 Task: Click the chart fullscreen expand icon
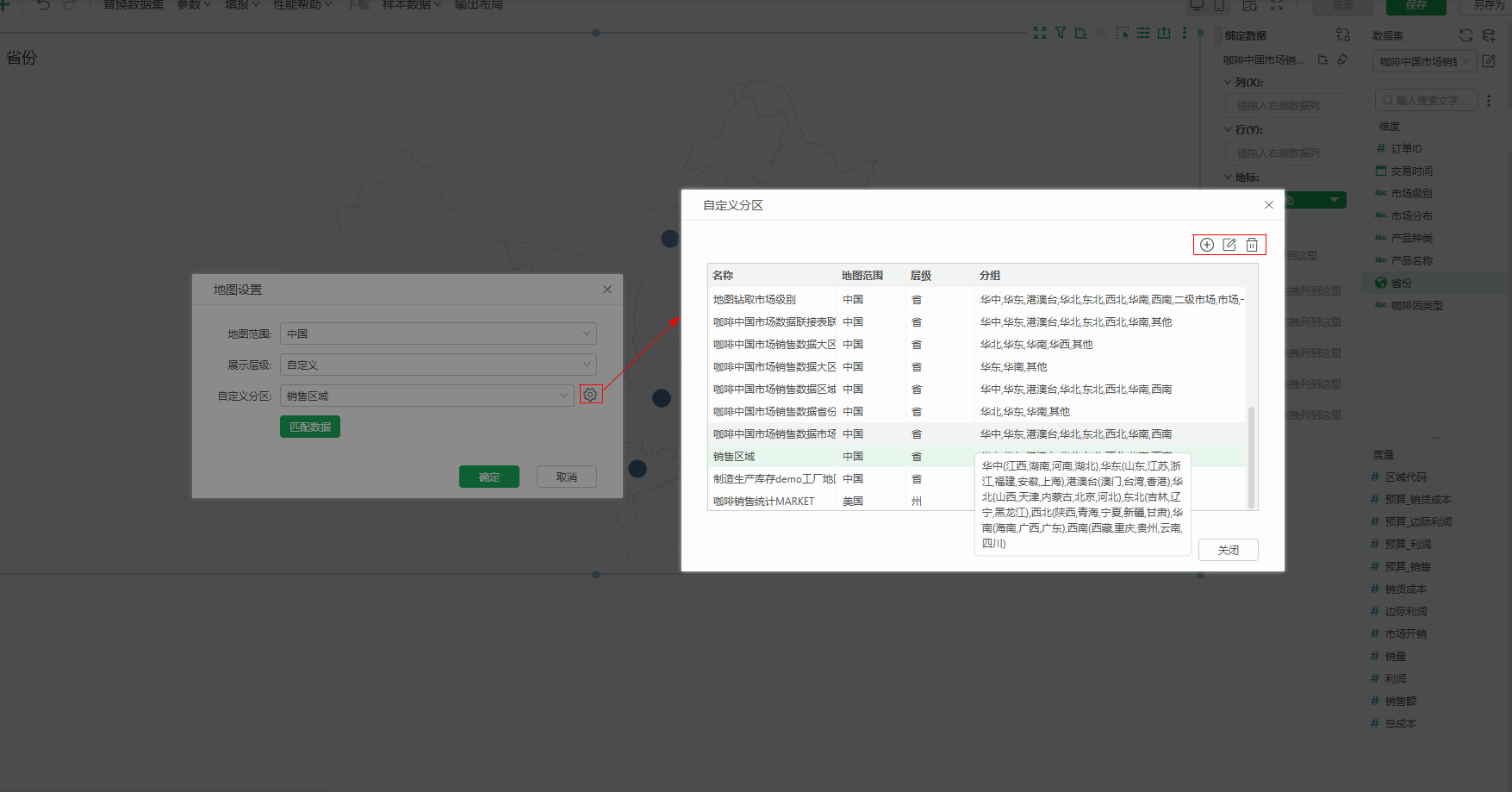click(1040, 33)
